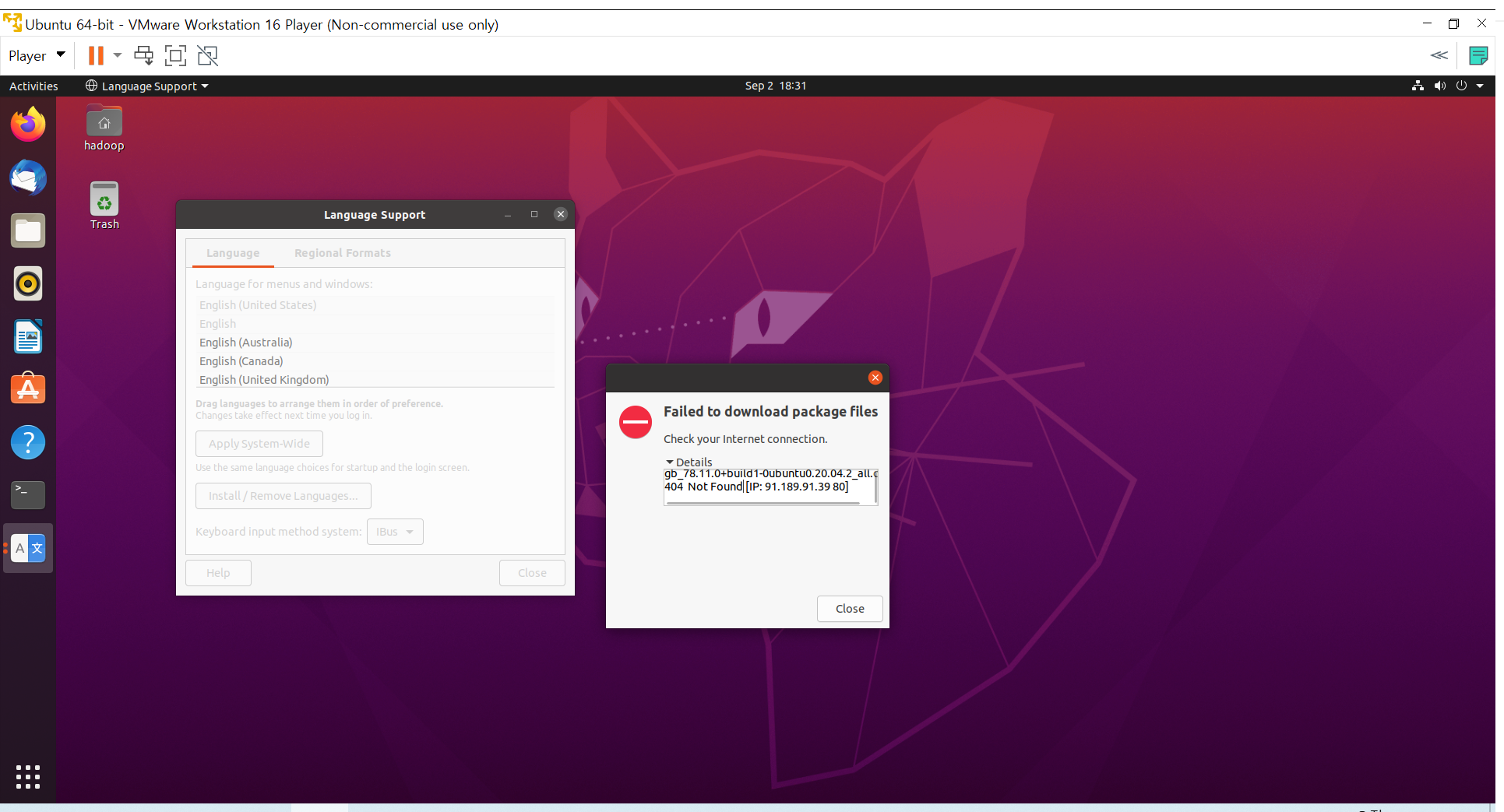The width and height of the screenshot is (1504, 812).
Task: Open the system menu arrow
Action: click(x=1480, y=86)
